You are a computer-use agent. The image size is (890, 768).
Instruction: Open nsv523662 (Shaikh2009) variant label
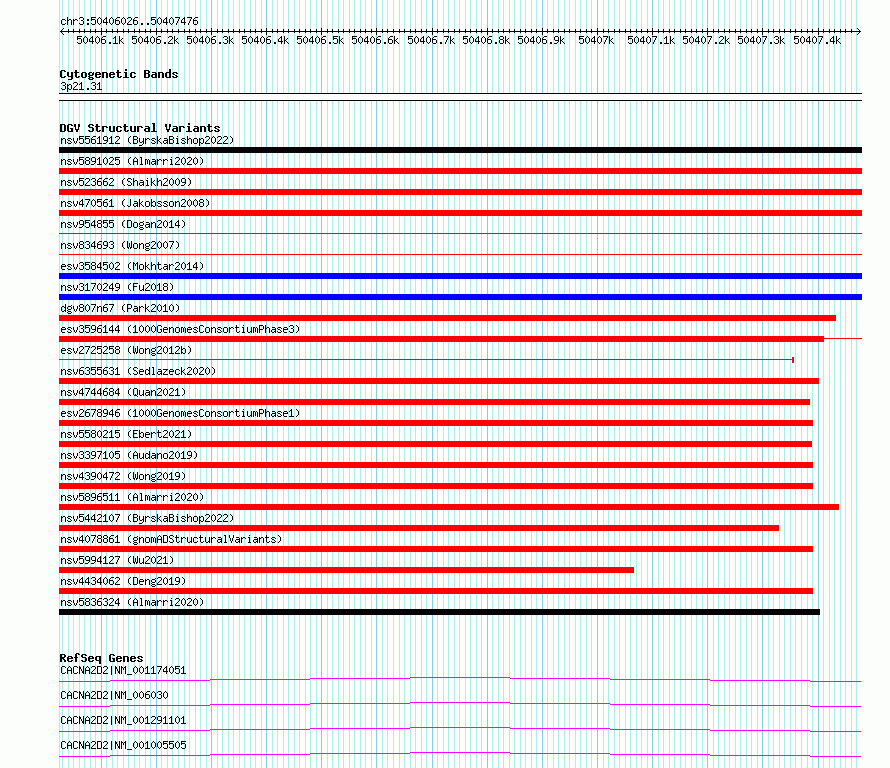pyautogui.click(x=126, y=182)
